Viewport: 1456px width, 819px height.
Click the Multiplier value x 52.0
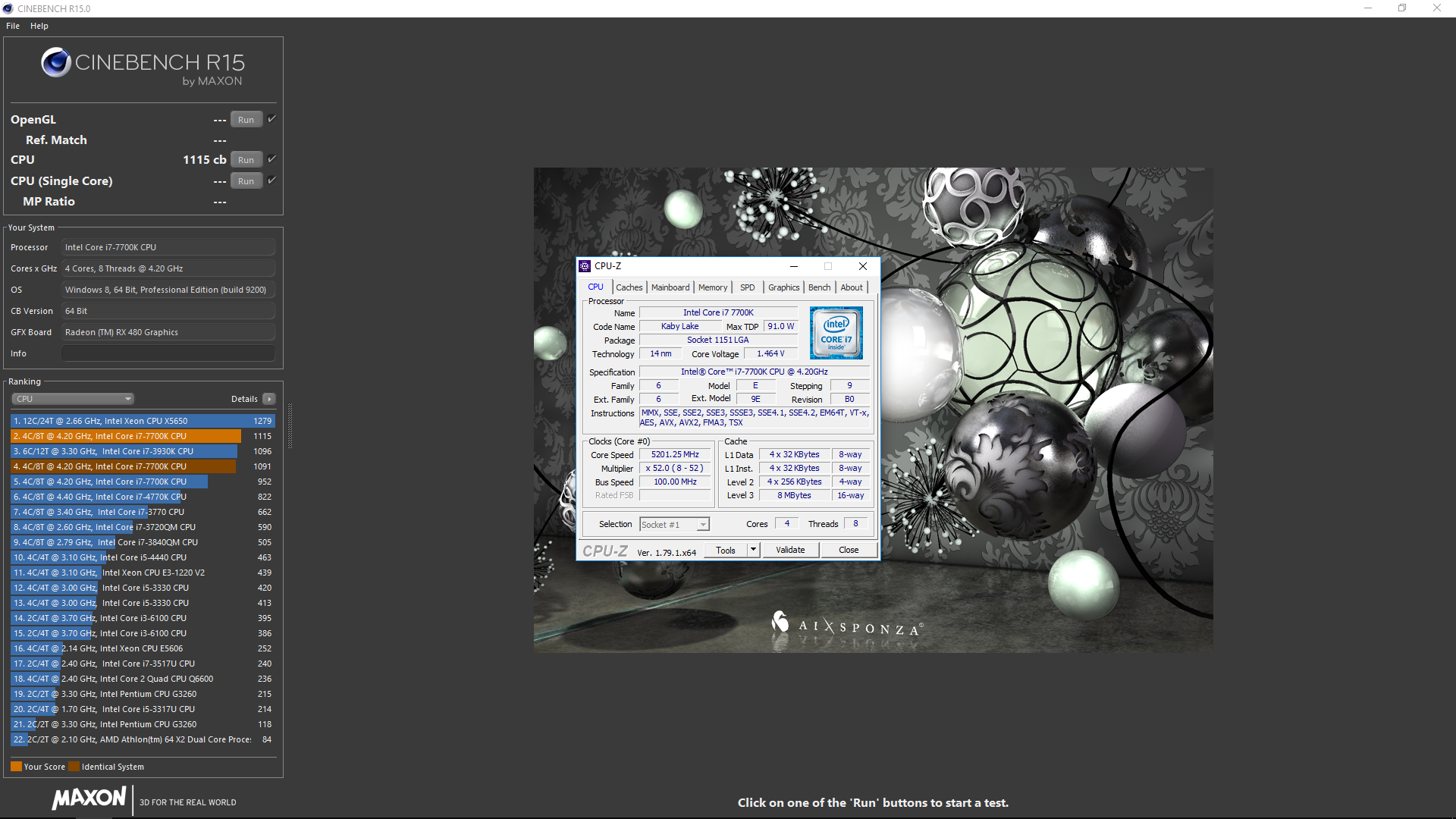point(675,469)
